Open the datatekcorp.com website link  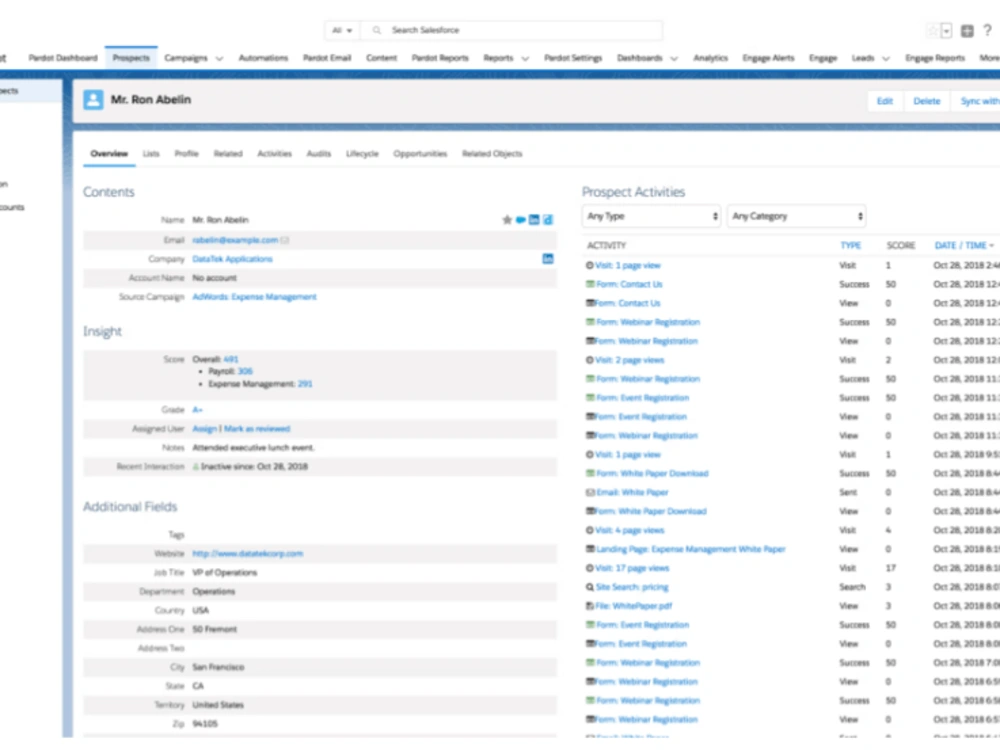(247, 554)
